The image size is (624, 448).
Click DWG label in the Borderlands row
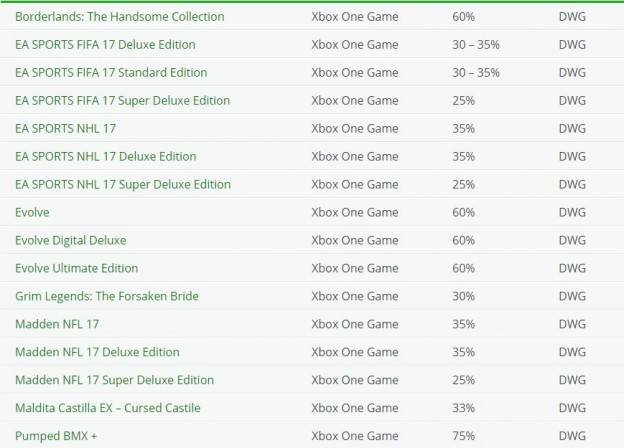point(572,17)
